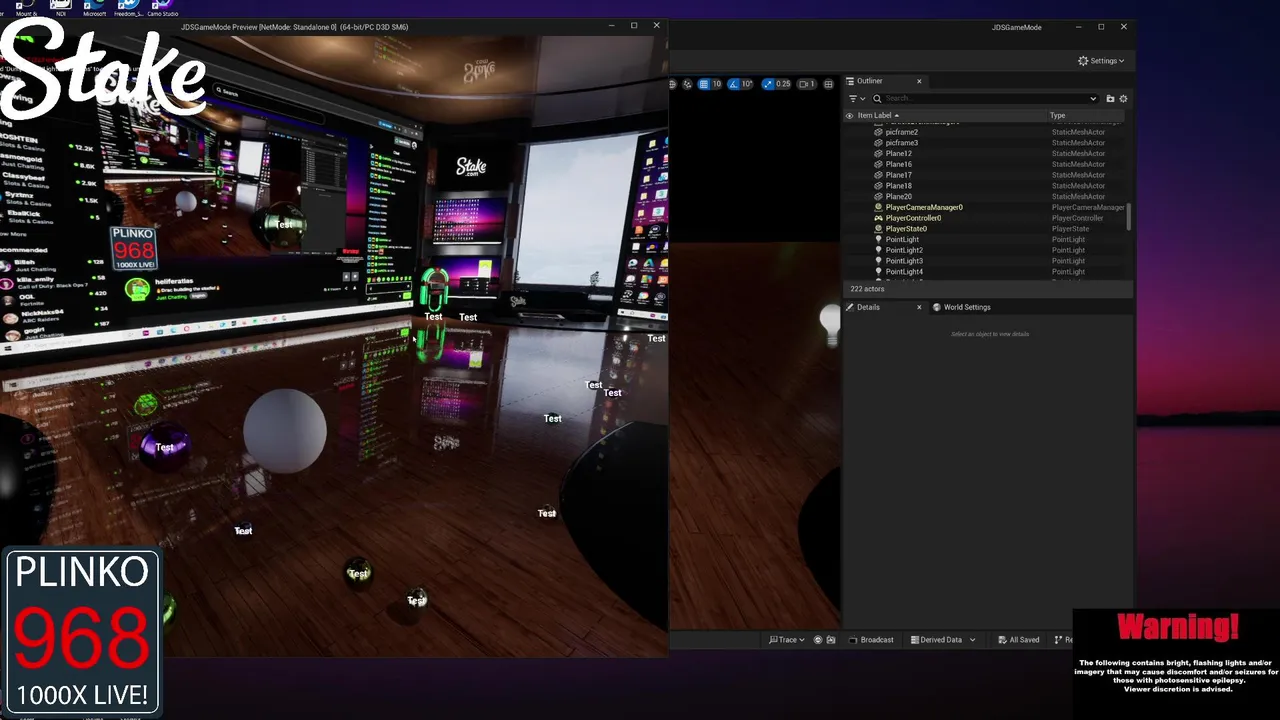1280x720 pixels.
Task: Click the add folder icon in Outliner
Action: (1110, 98)
